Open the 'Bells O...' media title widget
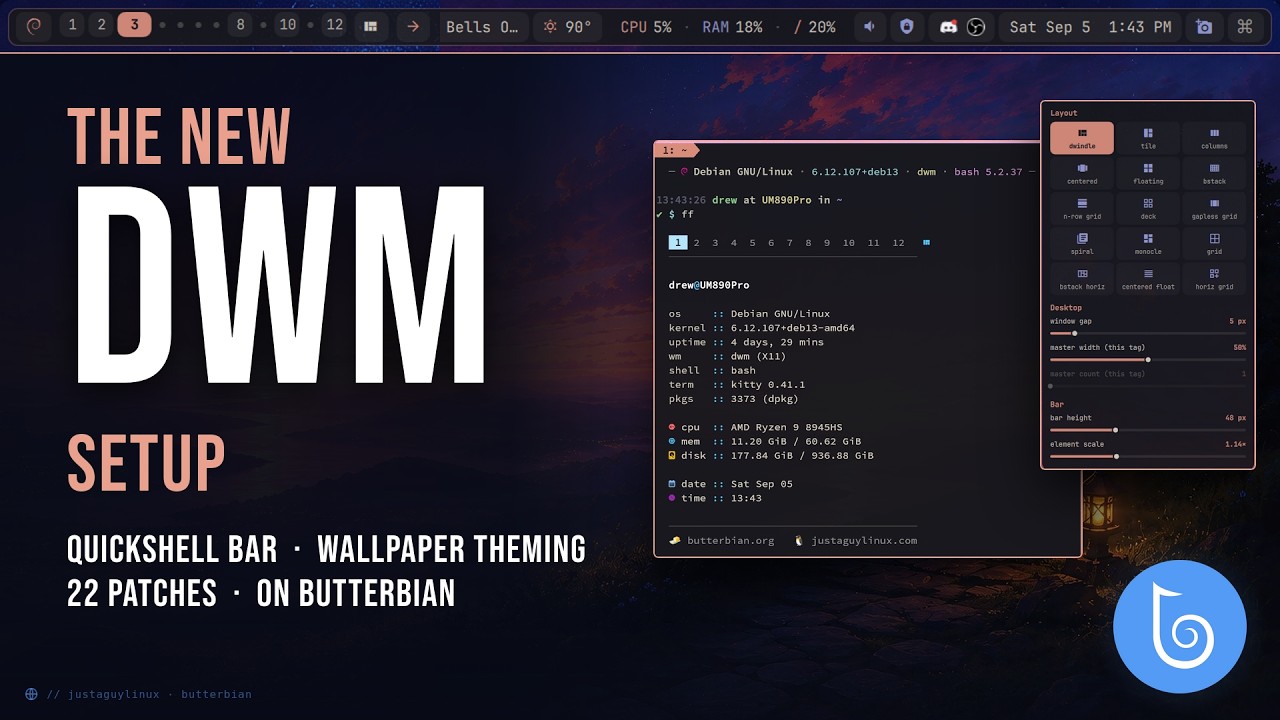Image resolution: width=1280 pixels, height=720 pixels. pos(483,27)
